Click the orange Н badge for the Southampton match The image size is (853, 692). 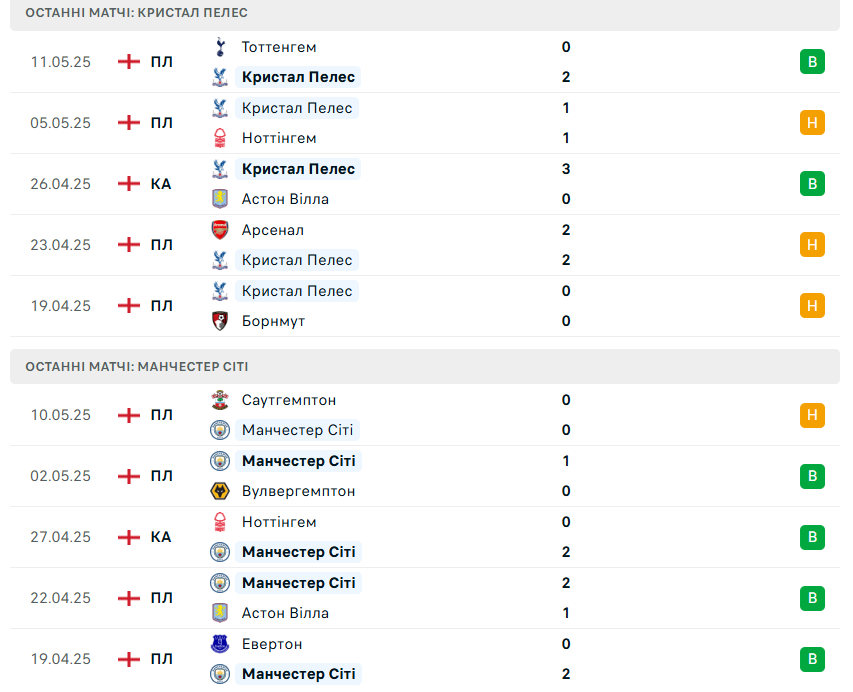pyautogui.click(x=812, y=415)
